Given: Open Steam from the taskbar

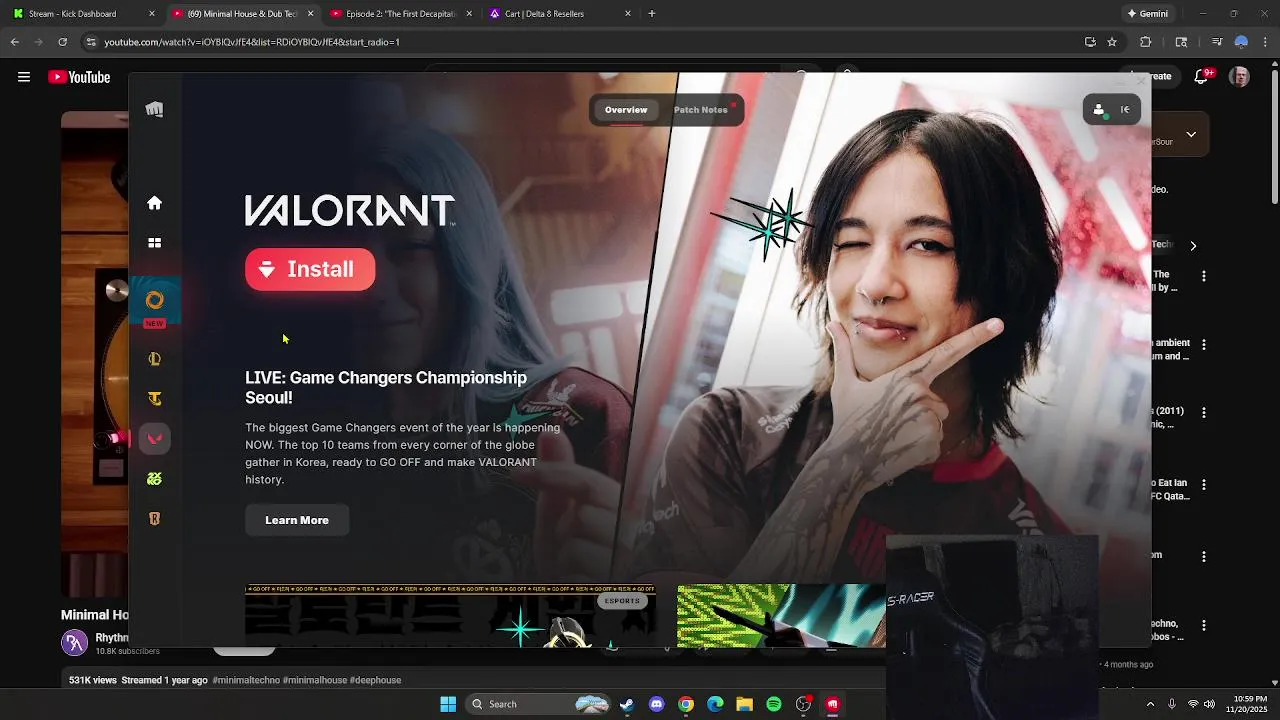Looking at the screenshot, I should (626, 704).
